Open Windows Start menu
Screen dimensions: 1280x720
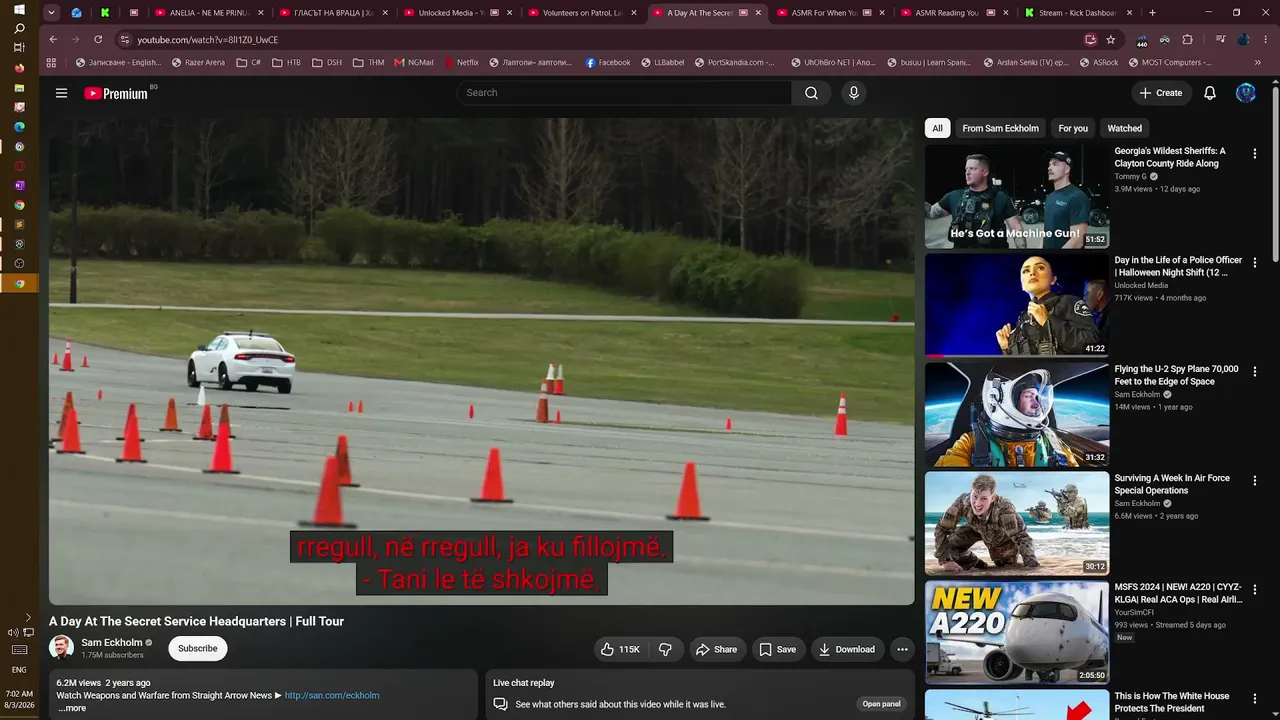point(19,9)
